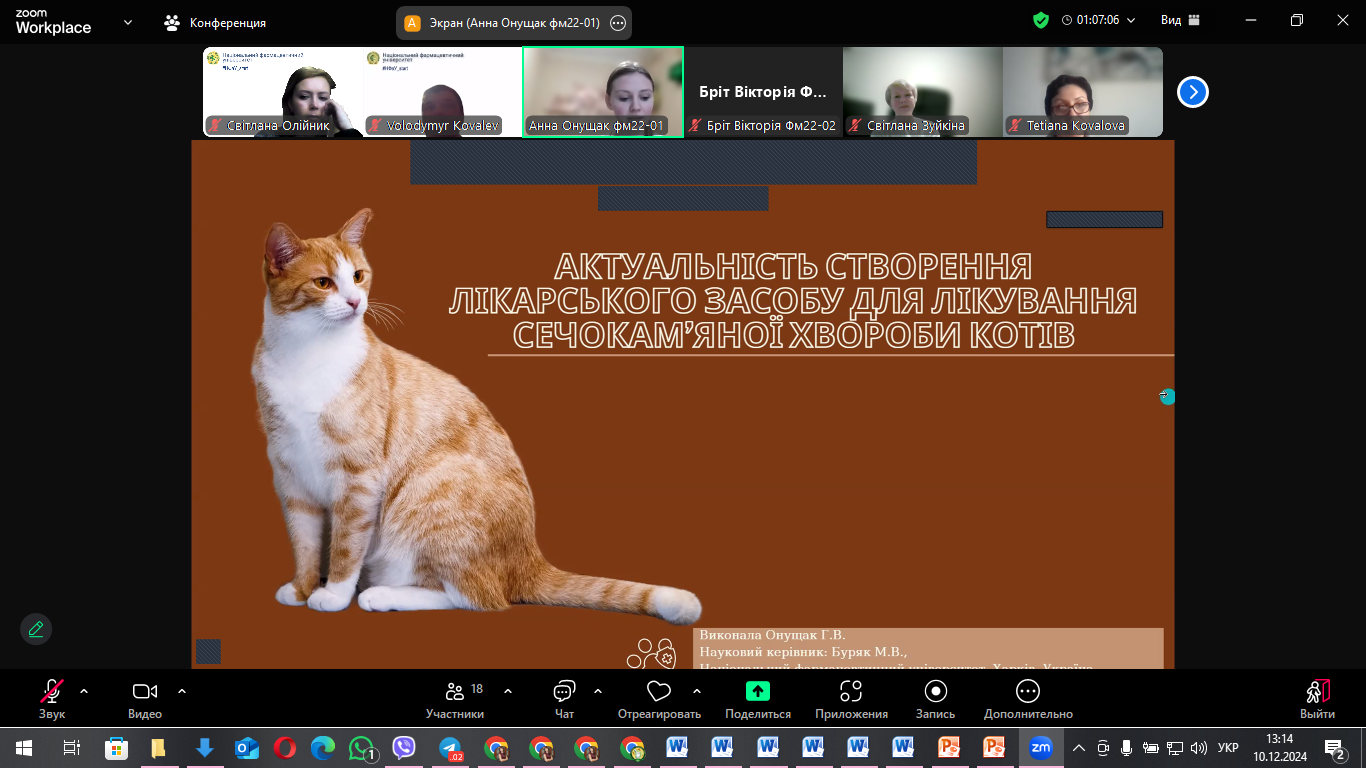Select the Экран (Анна Онущак фм22-01) tab
This screenshot has width=1366, height=768.
[515, 22]
